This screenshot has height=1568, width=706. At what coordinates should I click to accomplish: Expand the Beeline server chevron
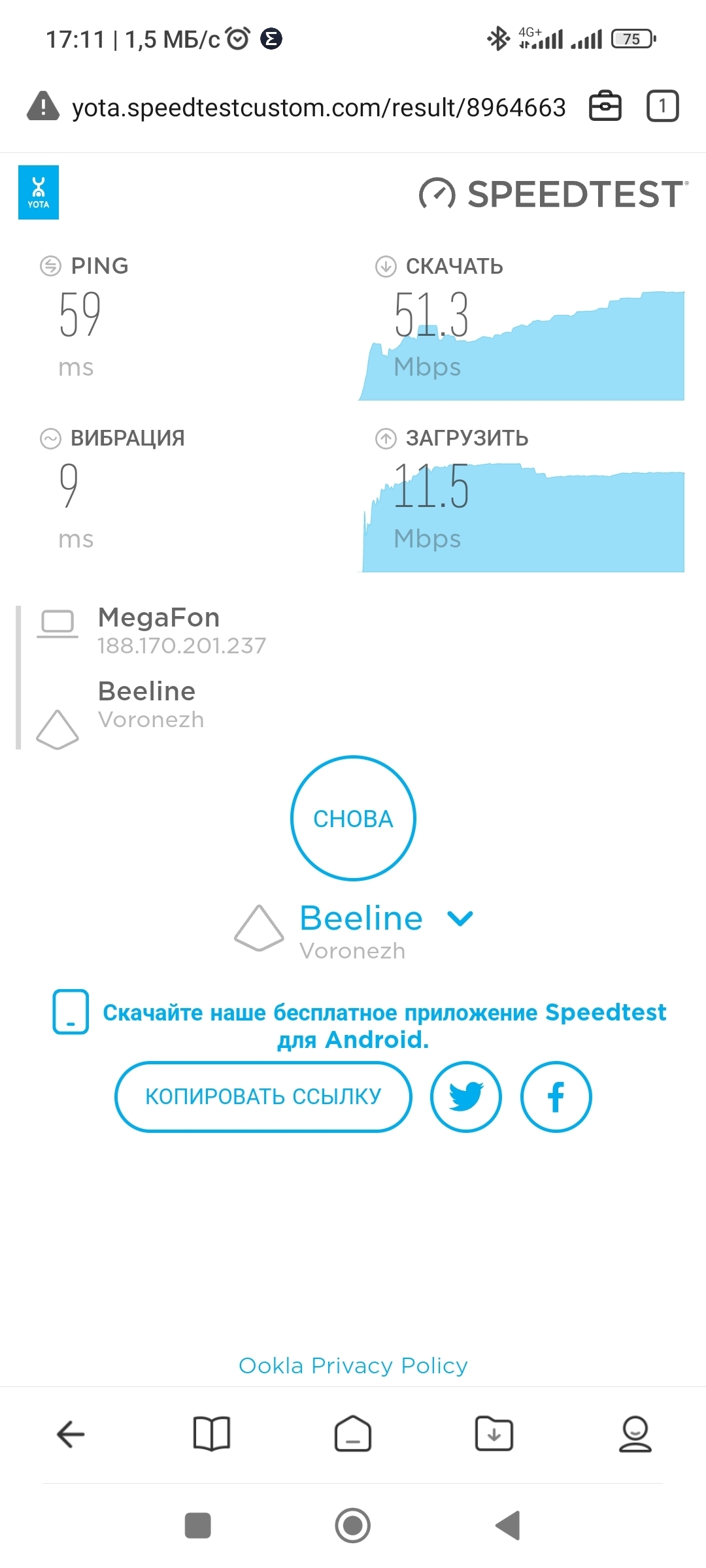click(460, 919)
